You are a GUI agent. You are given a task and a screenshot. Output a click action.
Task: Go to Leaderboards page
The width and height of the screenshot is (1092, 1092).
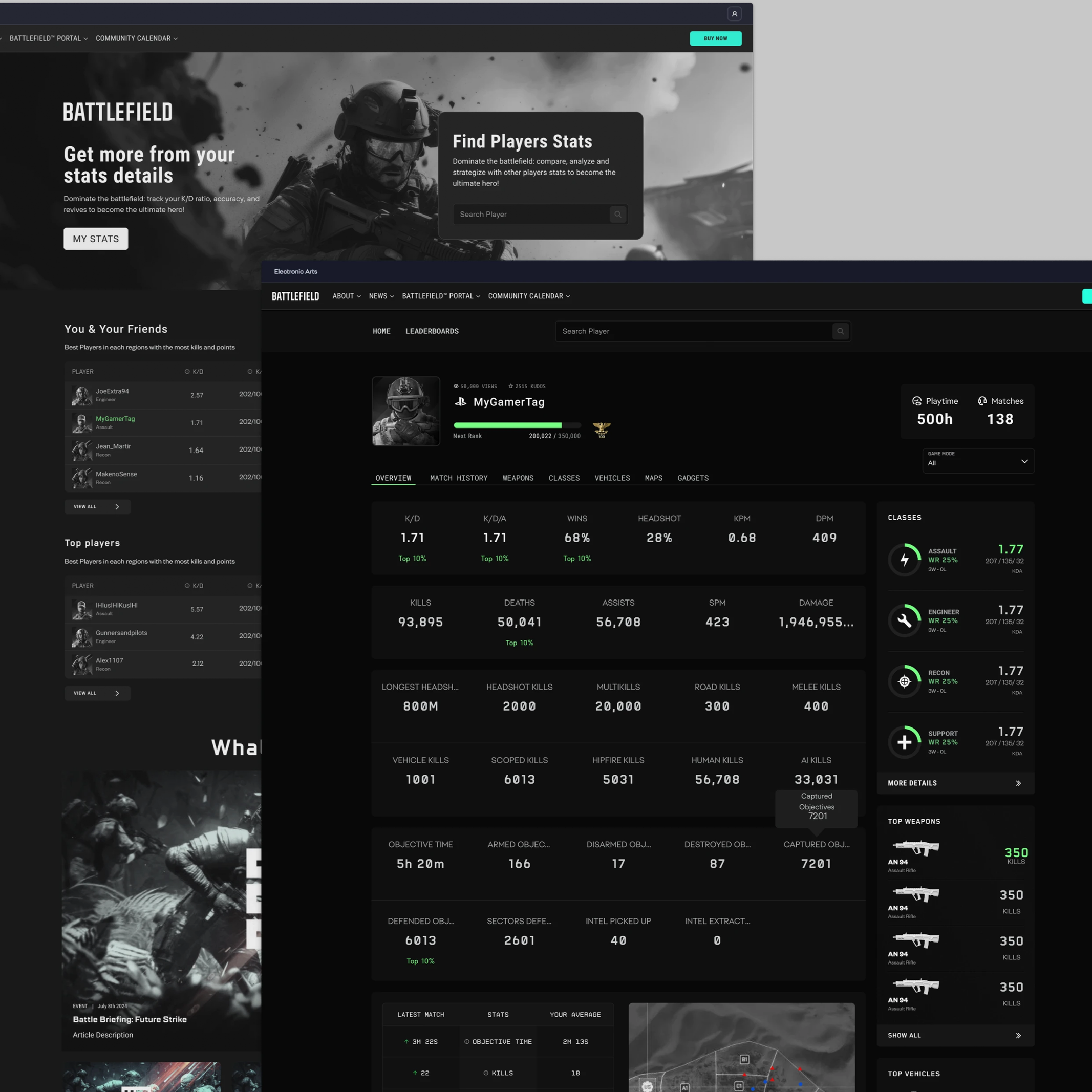pos(432,331)
